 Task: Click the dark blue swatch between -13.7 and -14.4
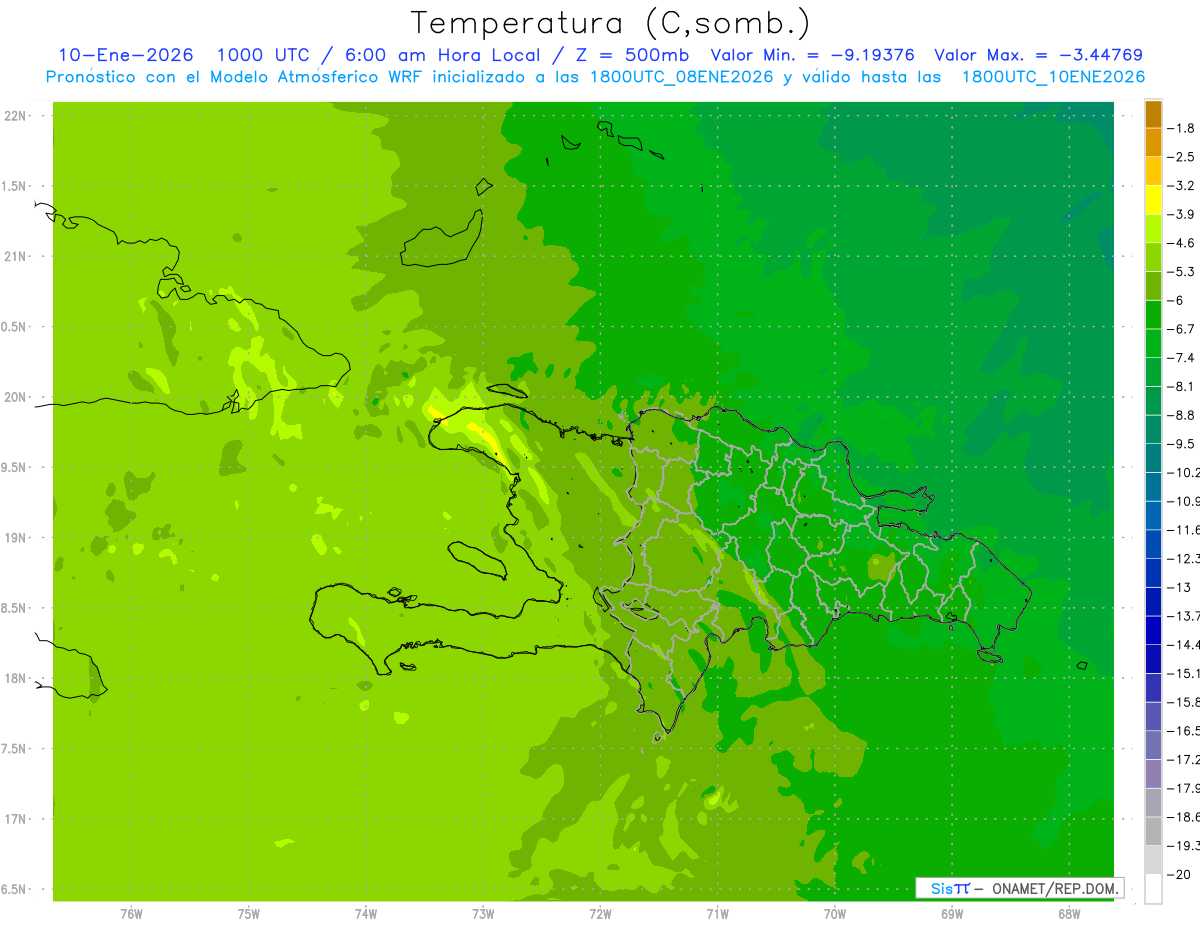coord(1153,630)
